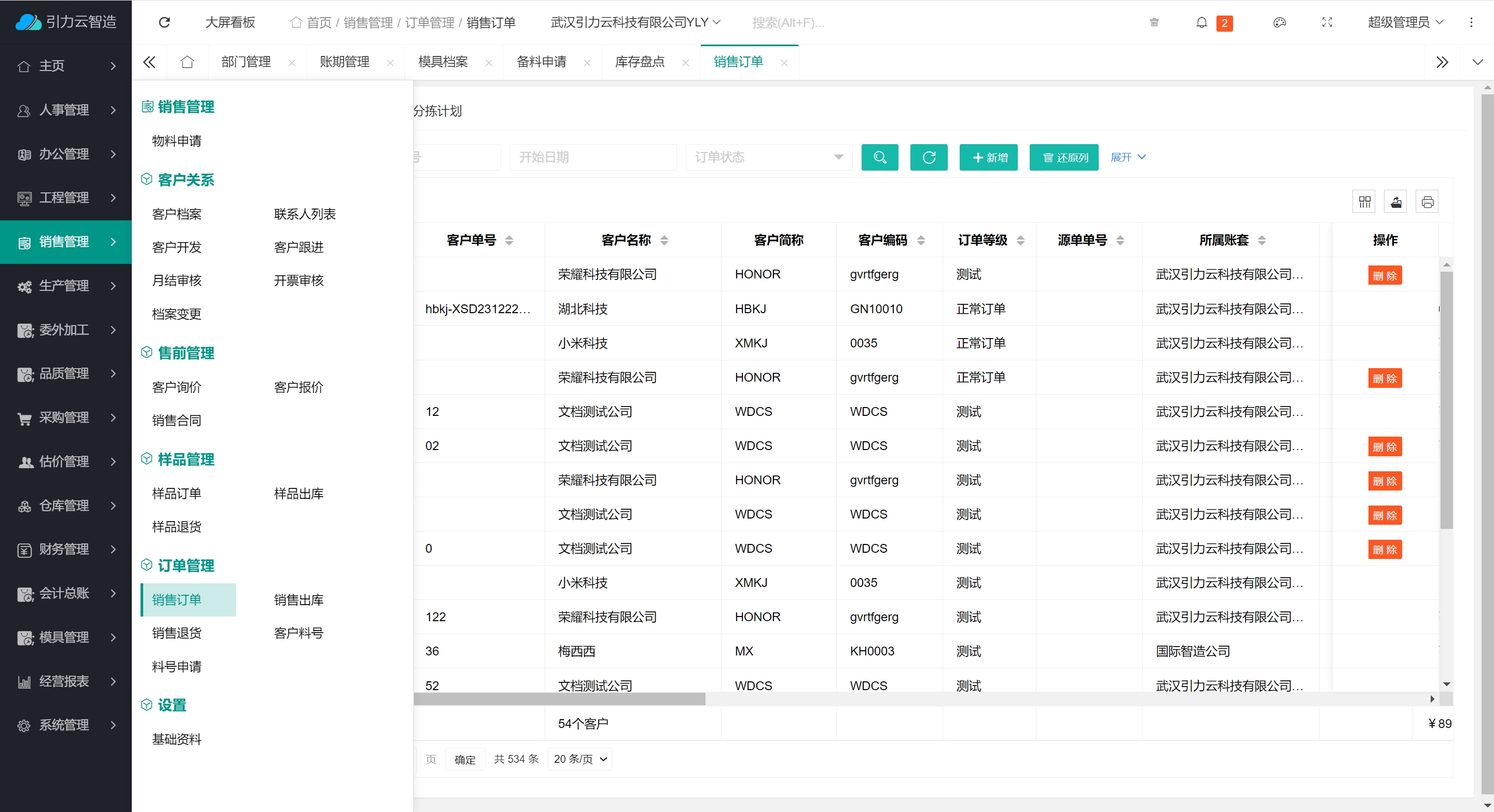Image resolution: width=1494 pixels, height=812 pixels.
Task: Click the home tab icon
Action: (187, 61)
